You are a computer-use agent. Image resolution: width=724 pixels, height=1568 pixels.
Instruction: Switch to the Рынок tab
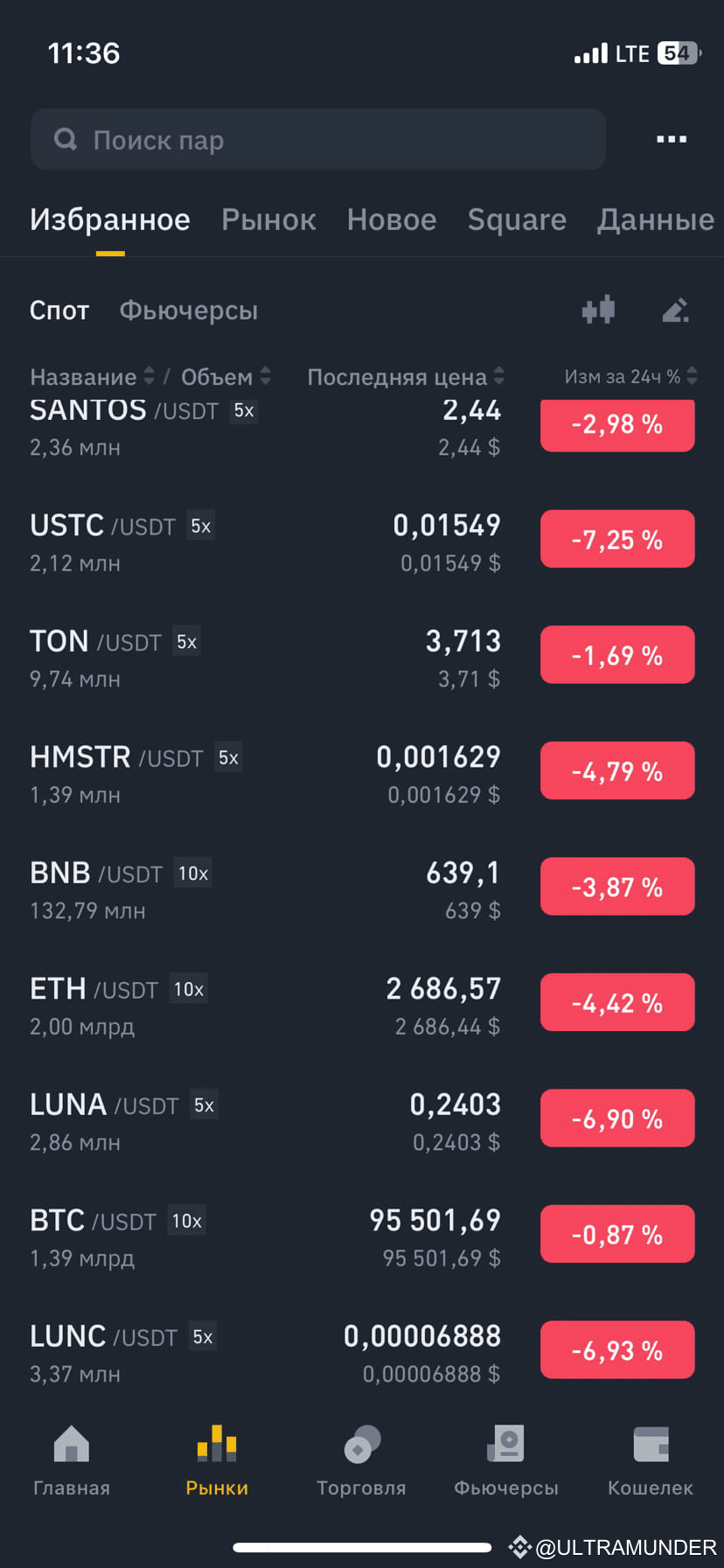(268, 220)
